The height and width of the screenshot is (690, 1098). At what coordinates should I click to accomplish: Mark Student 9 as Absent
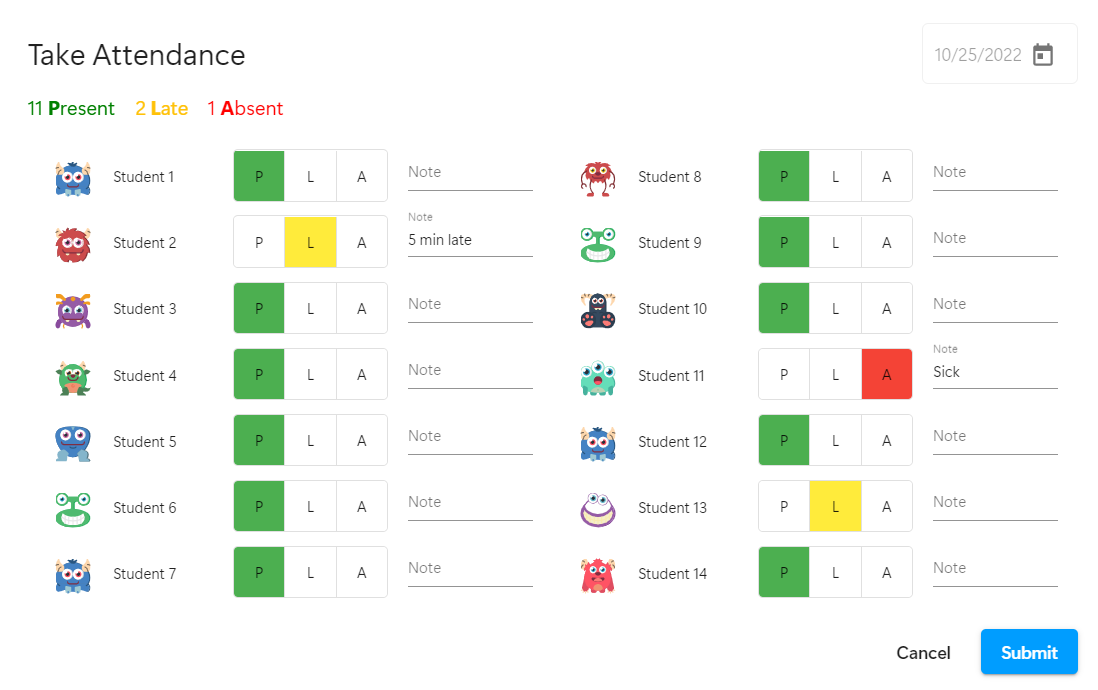[886, 243]
